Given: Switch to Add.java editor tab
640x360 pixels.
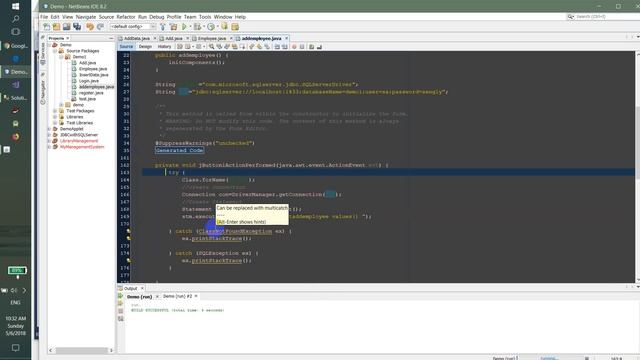Looking at the screenshot, I should pos(173,38).
